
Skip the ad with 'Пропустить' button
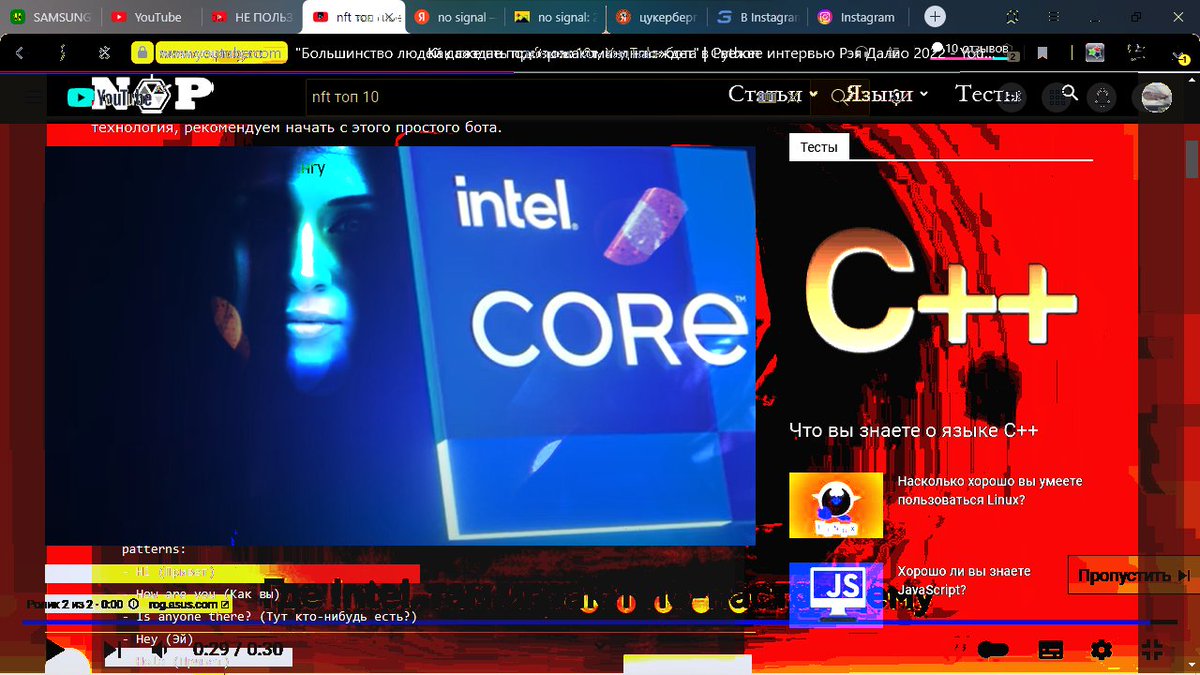[1134, 575]
